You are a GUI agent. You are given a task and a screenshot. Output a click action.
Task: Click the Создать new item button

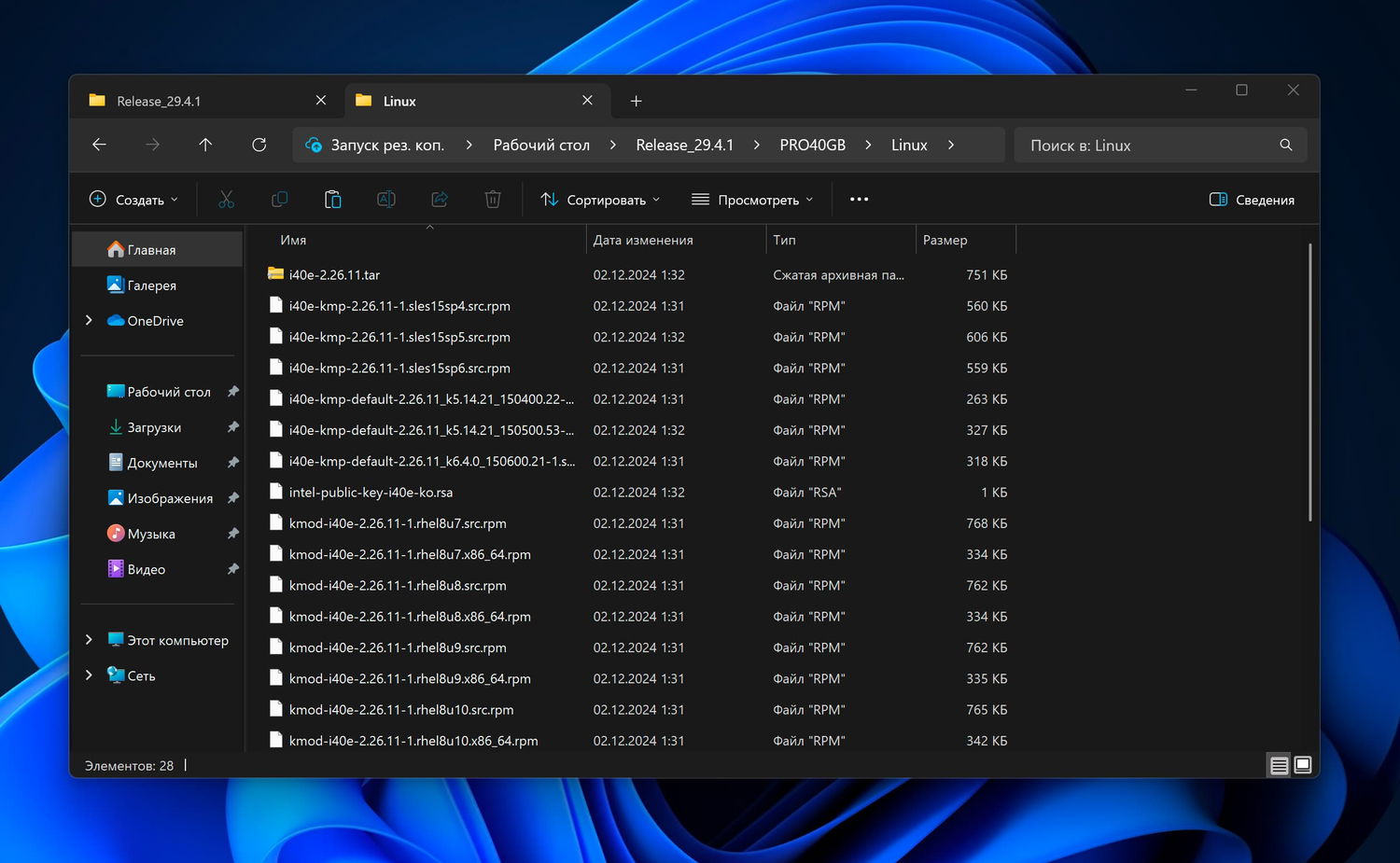pyautogui.click(x=133, y=200)
